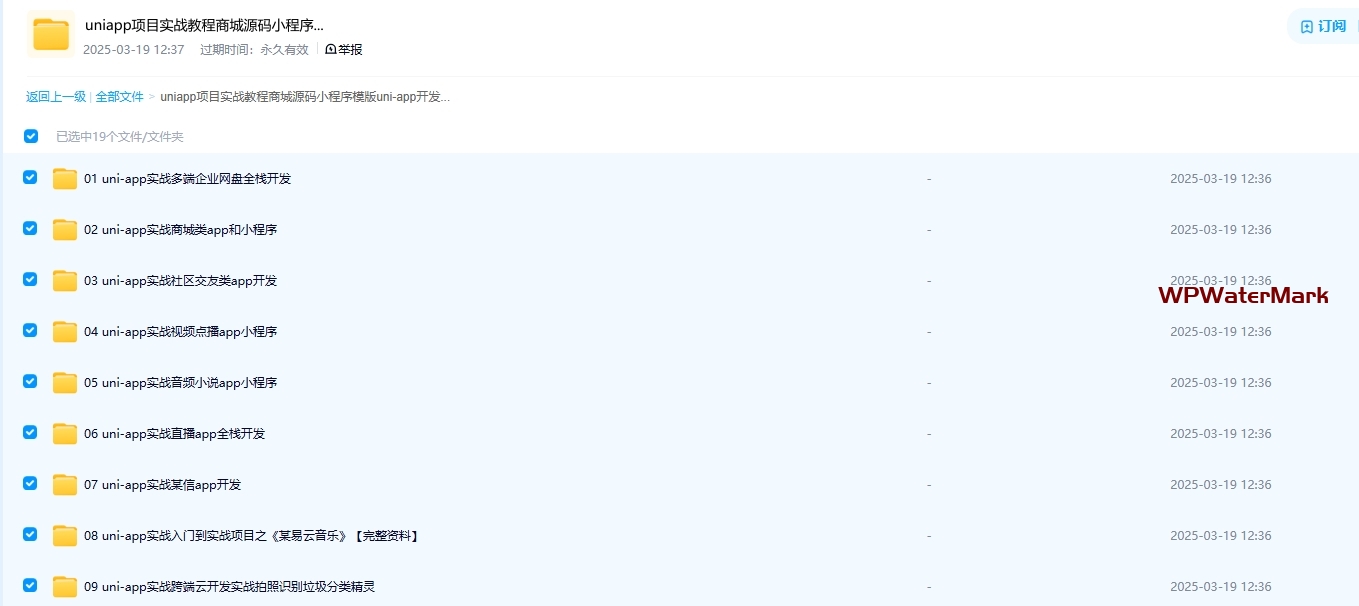Click the folder icon for 09 垃圾分类精灵
Screen dimensions: 1359x606
(65, 587)
